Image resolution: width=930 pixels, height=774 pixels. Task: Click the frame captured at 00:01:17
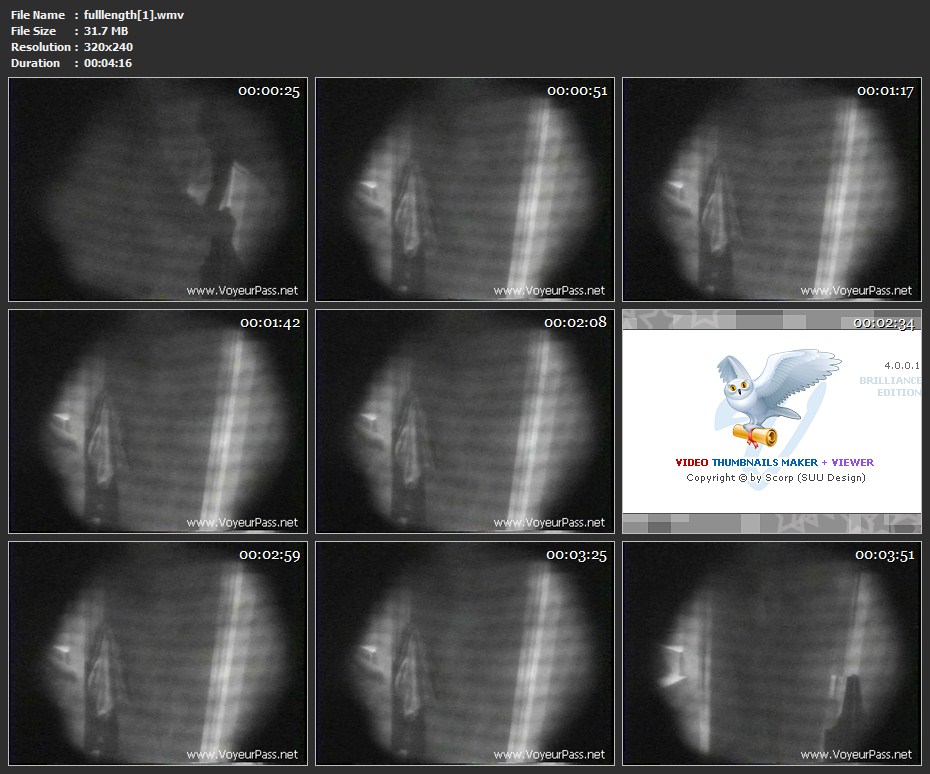[x=771, y=190]
